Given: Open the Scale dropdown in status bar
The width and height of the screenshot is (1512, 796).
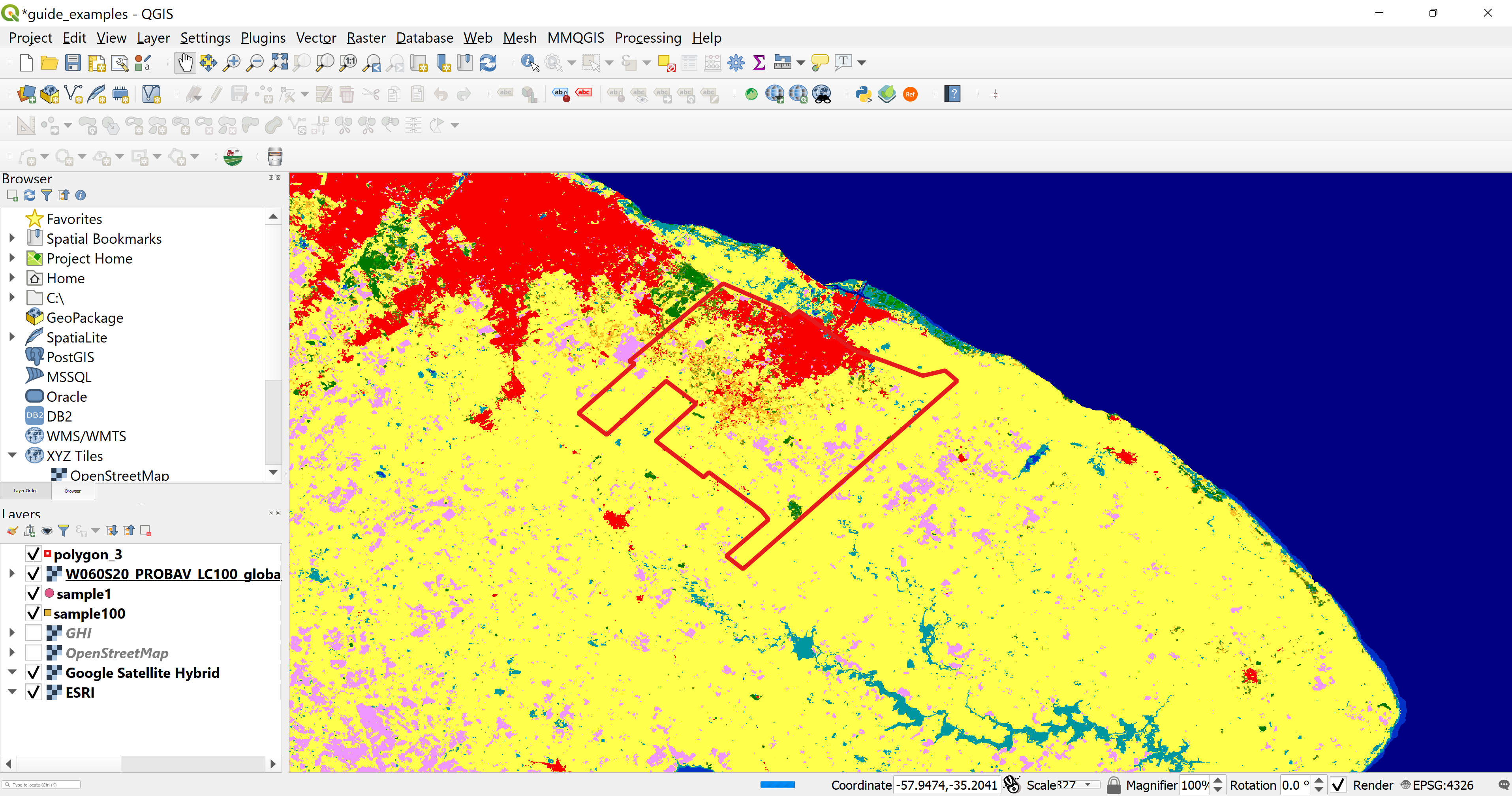Looking at the screenshot, I should coord(1088,785).
